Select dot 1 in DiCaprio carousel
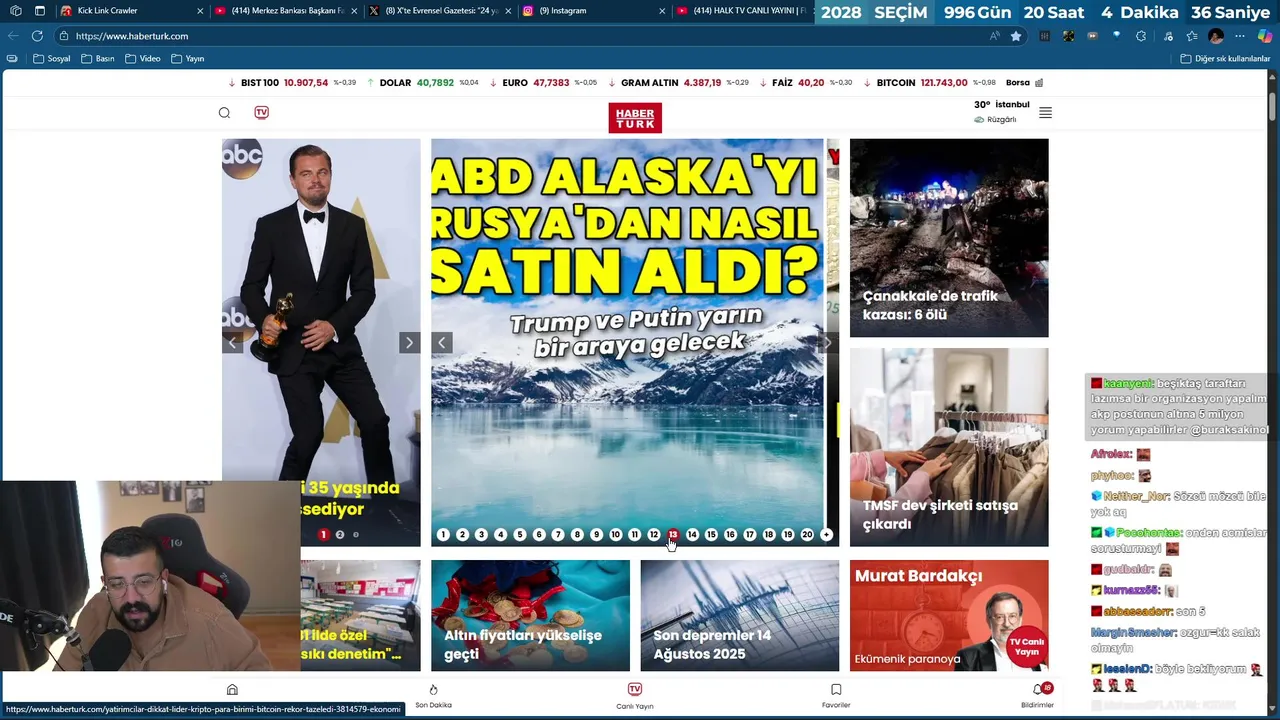 point(323,535)
